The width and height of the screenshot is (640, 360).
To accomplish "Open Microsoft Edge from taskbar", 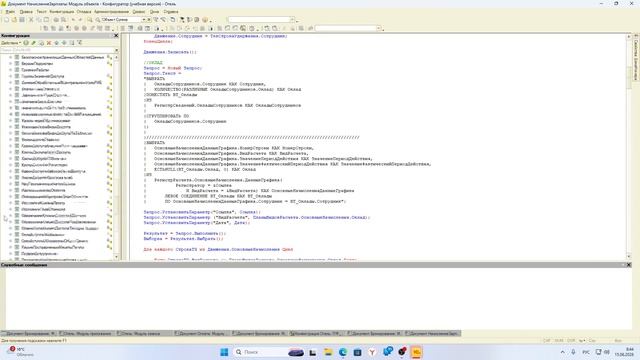I will coord(342,352).
